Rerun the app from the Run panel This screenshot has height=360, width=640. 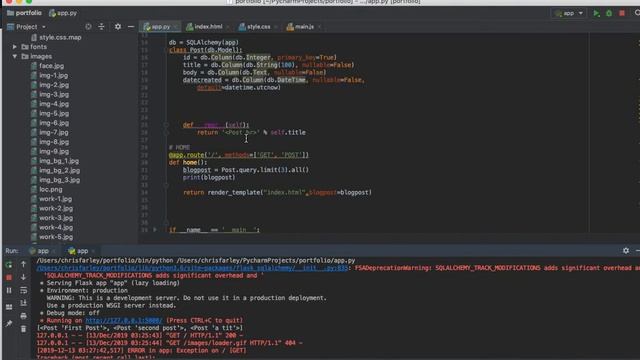coord(9,265)
